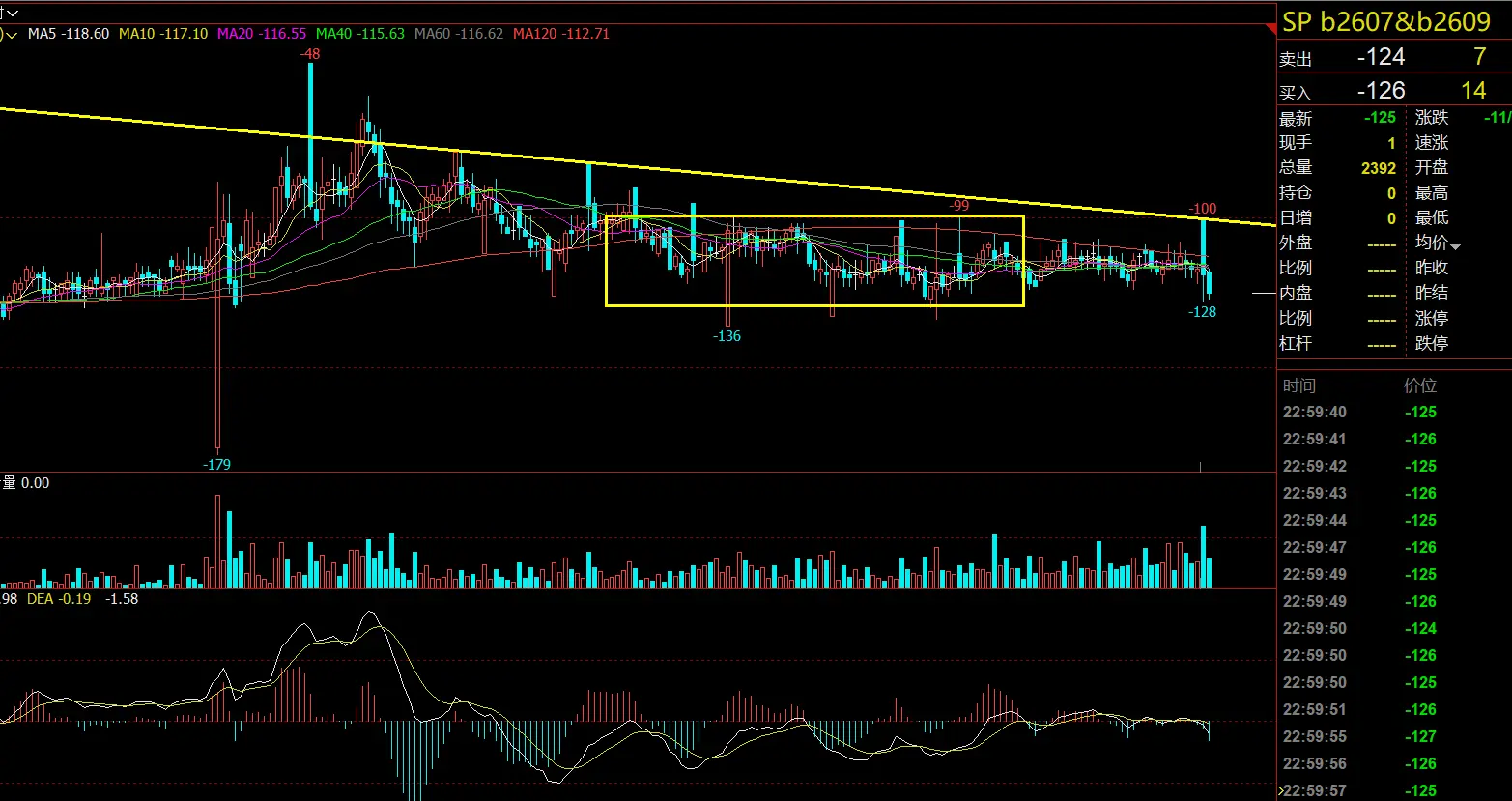This screenshot has width=1512, height=801.
Task: Open the 均价 dropdown arrow
Action: point(1455,246)
